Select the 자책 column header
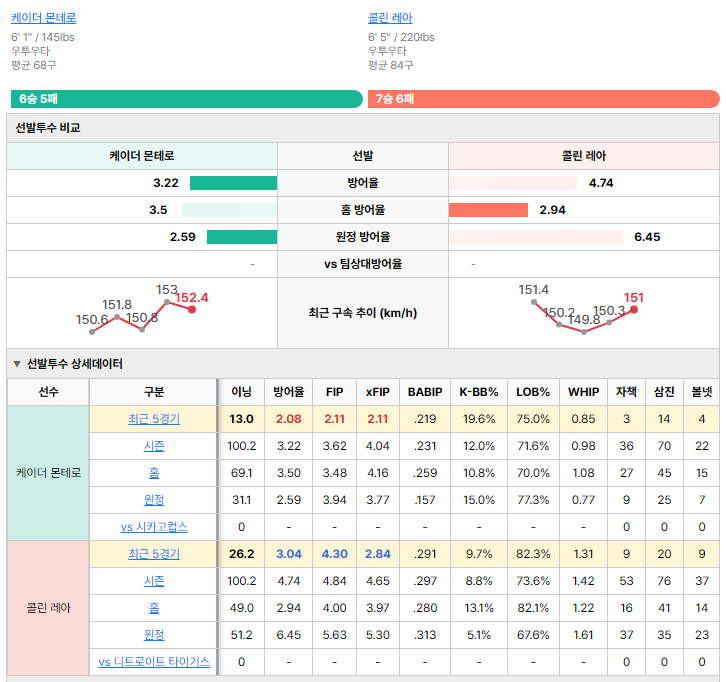726x682 pixels. 626,392
